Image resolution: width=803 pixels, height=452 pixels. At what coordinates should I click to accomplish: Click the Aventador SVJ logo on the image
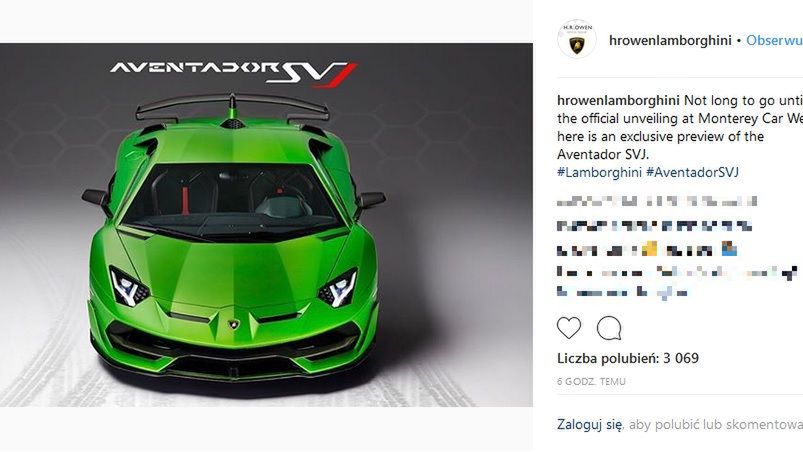pos(234,73)
